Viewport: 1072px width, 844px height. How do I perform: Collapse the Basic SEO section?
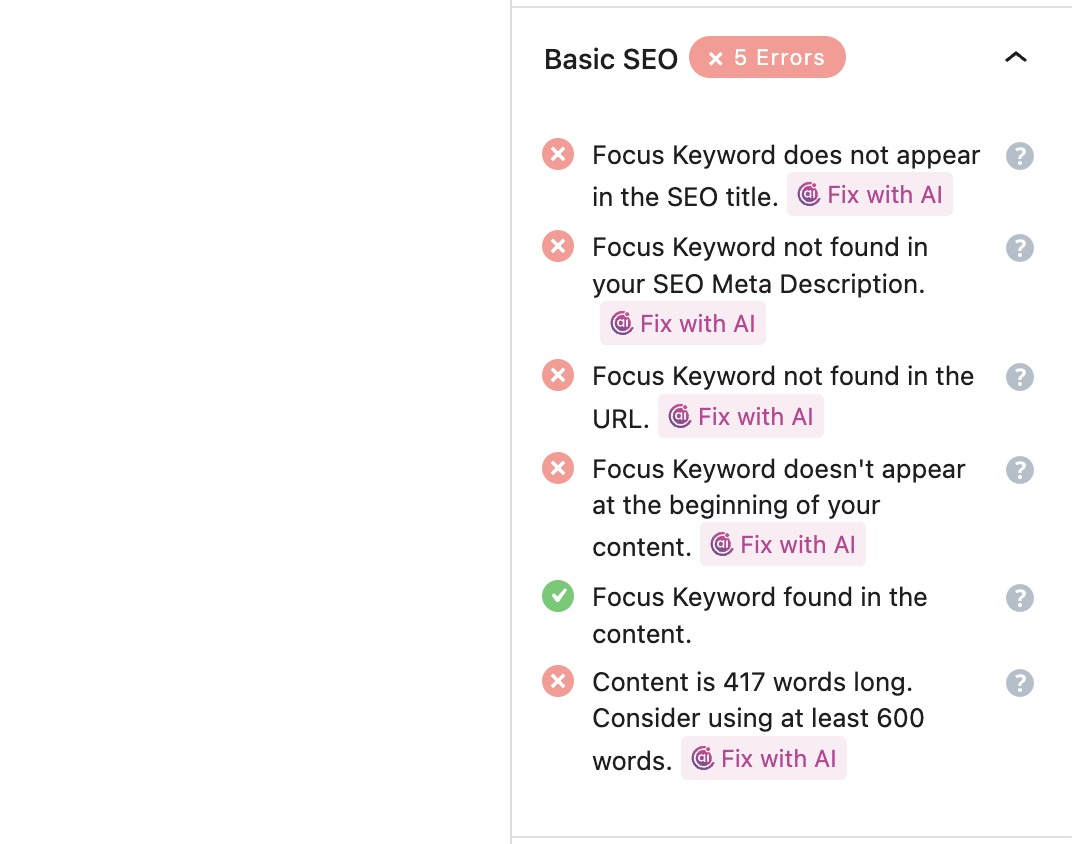point(1016,57)
